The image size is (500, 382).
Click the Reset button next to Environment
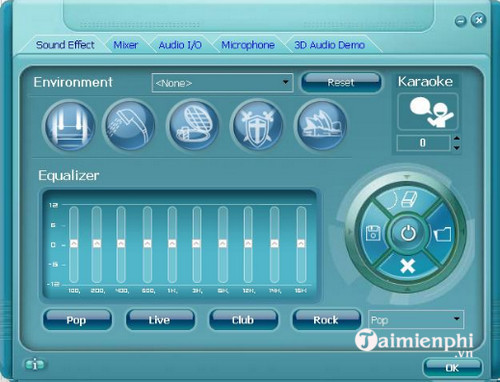click(x=341, y=82)
